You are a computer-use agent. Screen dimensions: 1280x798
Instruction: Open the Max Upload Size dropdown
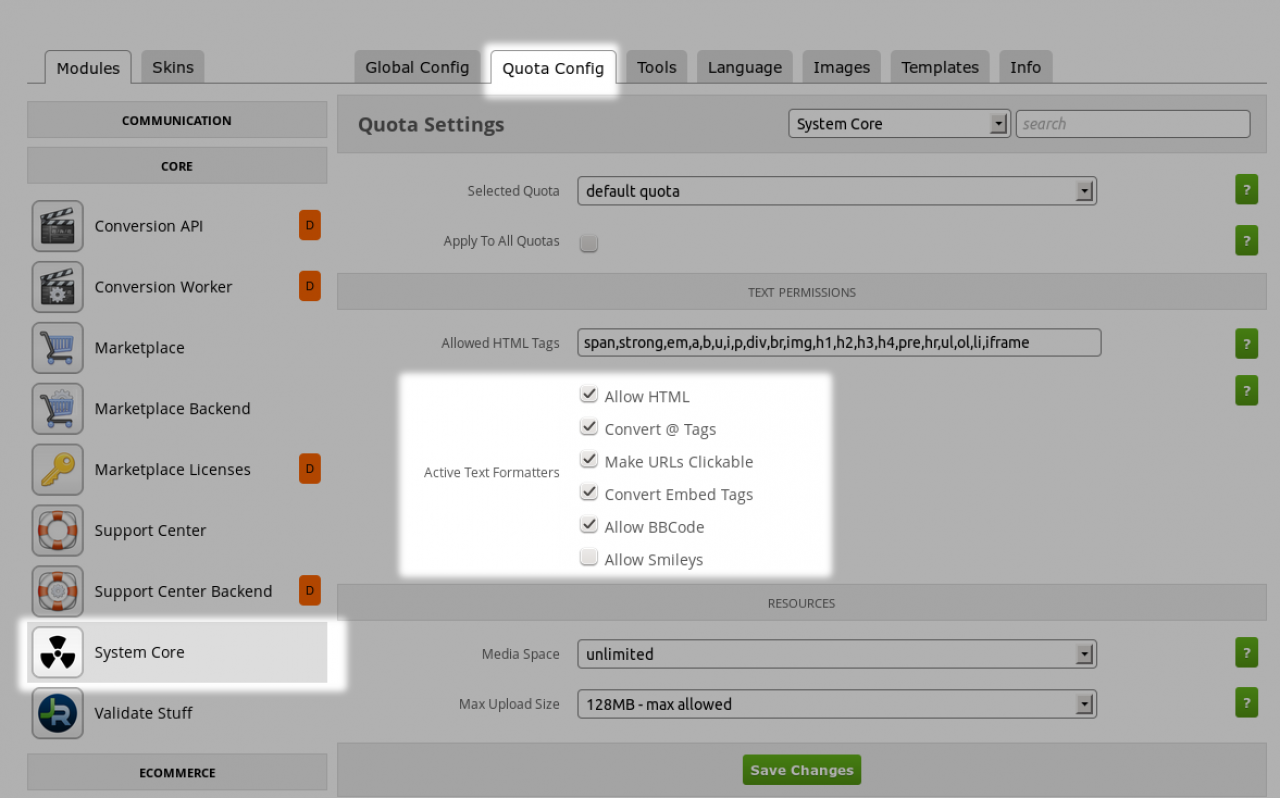[x=836, y=704]
